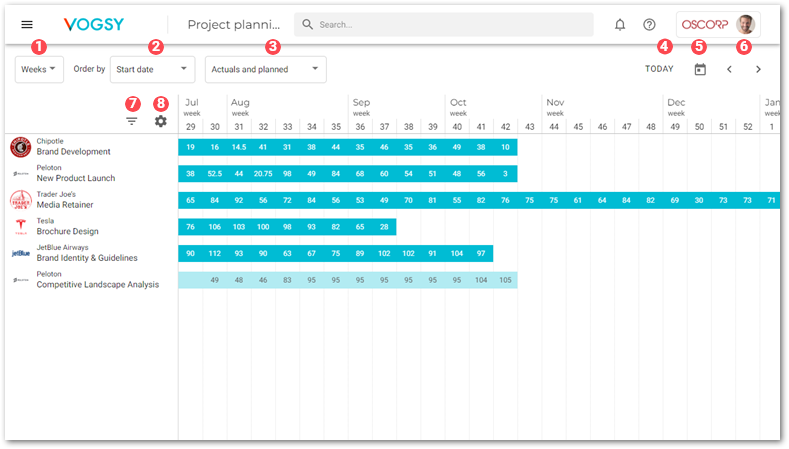The image size is (789, 449).
Task: Open Brand Identity & Guidelines project
Action: 87,258
